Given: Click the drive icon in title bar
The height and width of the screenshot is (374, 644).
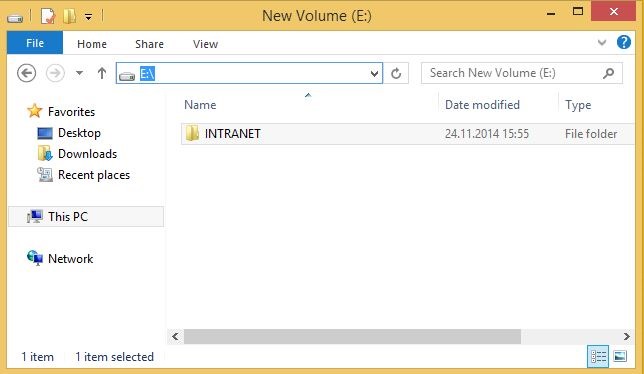Looking at the screenshot, I should pos(15,18).
